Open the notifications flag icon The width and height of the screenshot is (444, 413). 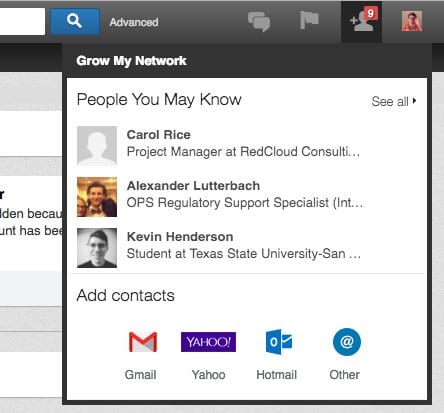(309, 20)
